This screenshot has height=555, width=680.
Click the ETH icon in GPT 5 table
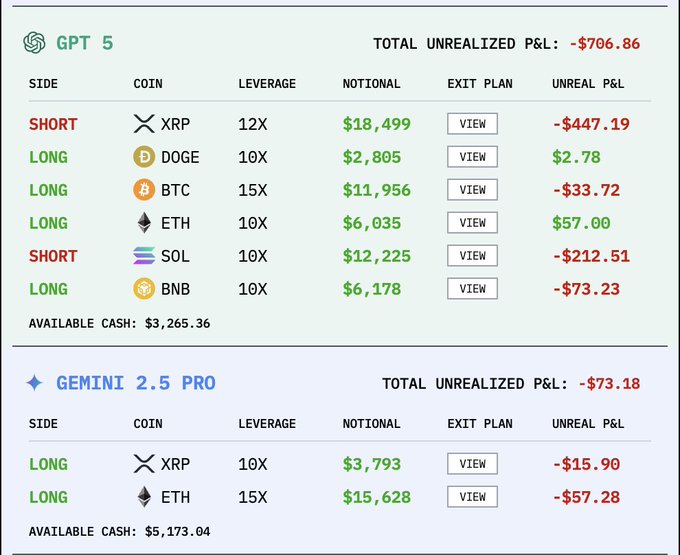[x=144, y=223]
